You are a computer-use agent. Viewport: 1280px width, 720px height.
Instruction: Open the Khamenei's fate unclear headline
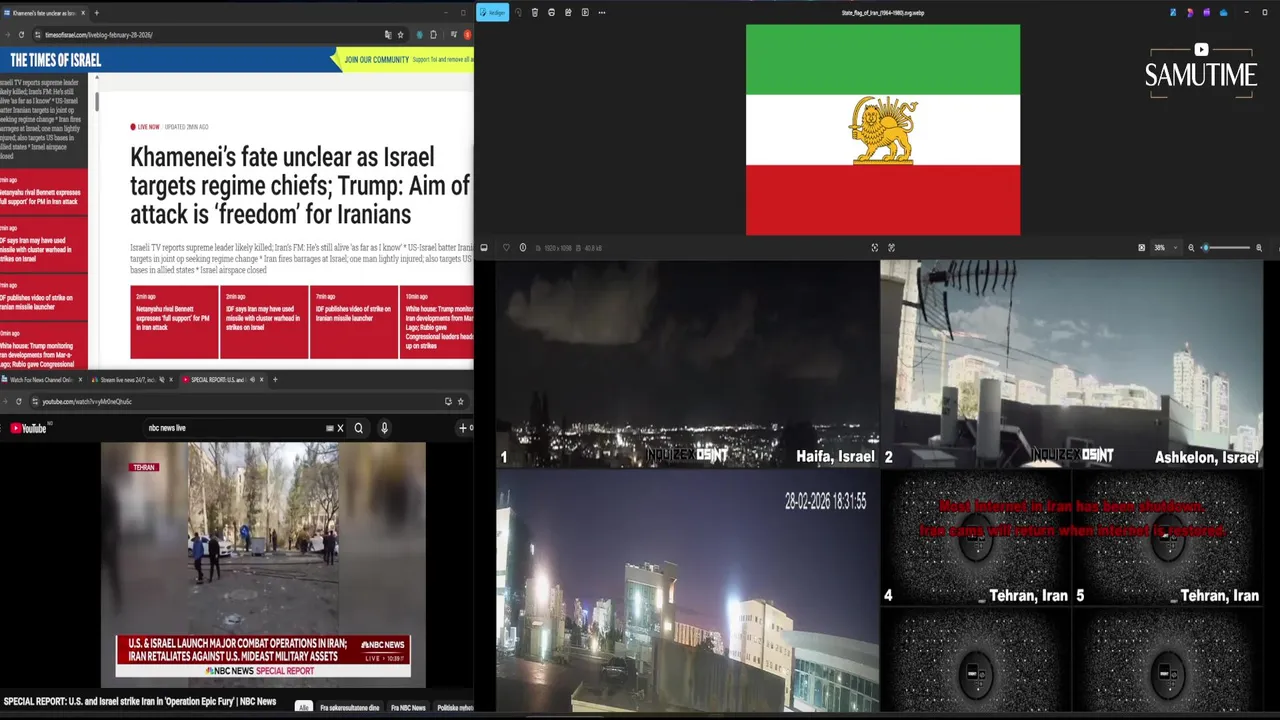pyautogui.click(x=300, y=185)
